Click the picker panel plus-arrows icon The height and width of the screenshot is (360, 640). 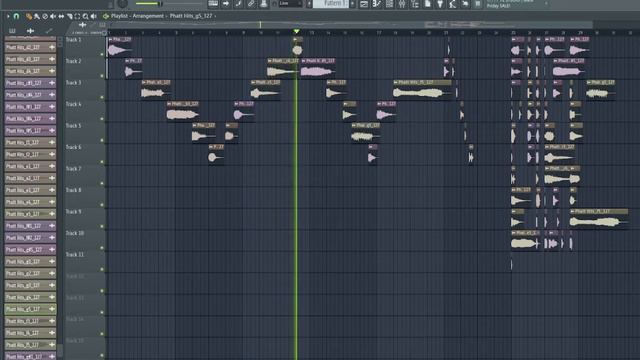[30, 31]
